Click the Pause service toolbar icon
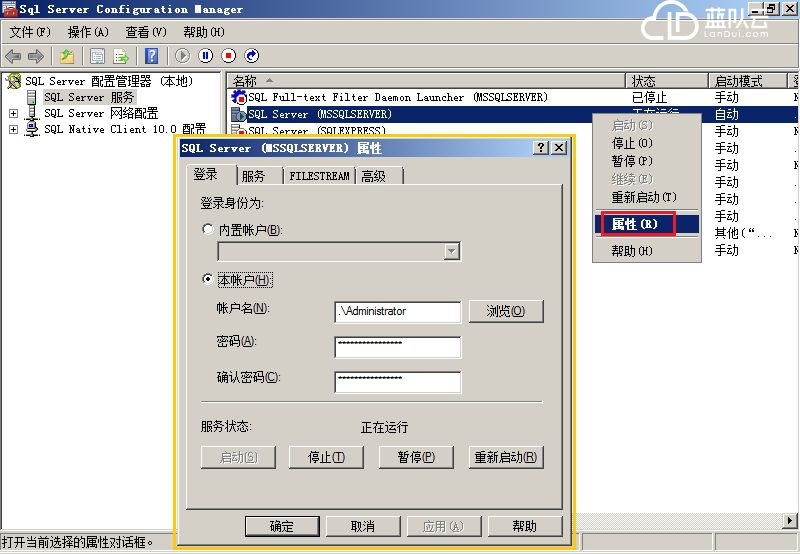 pyautogui.click(x=206, y=56)
